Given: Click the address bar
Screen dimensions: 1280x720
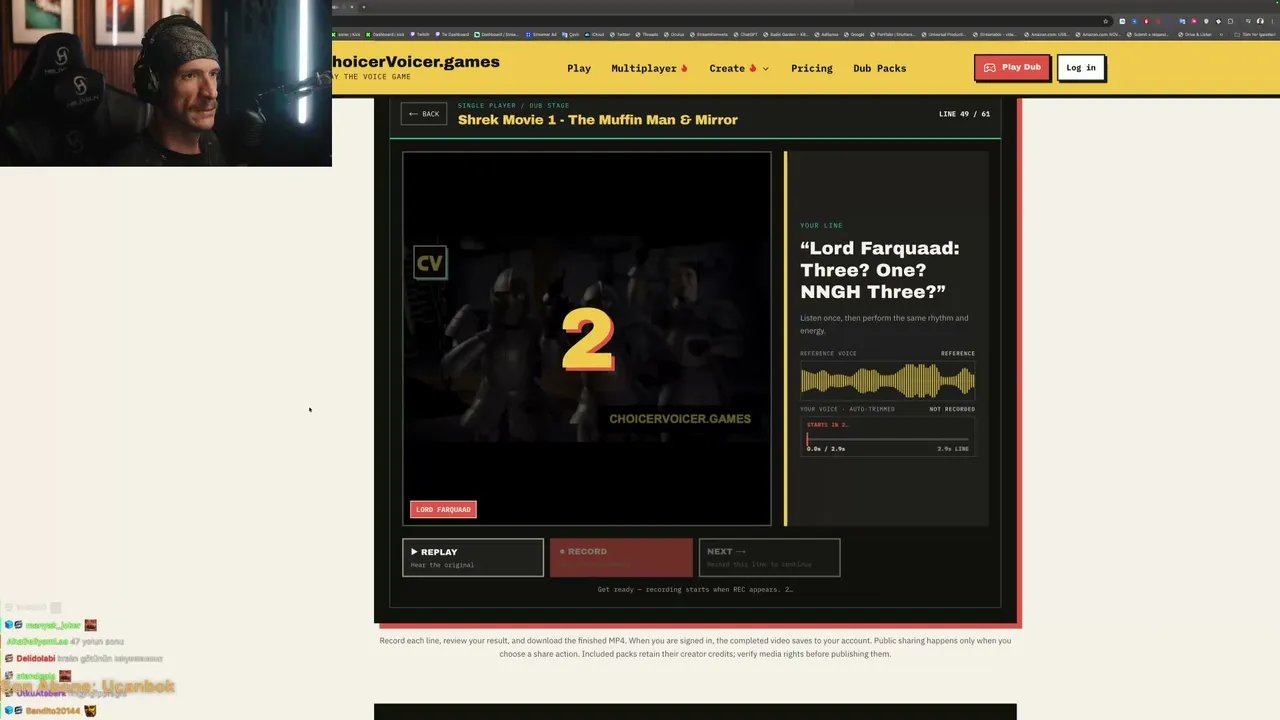Looking at the screenshot, I should click(720, 21).
